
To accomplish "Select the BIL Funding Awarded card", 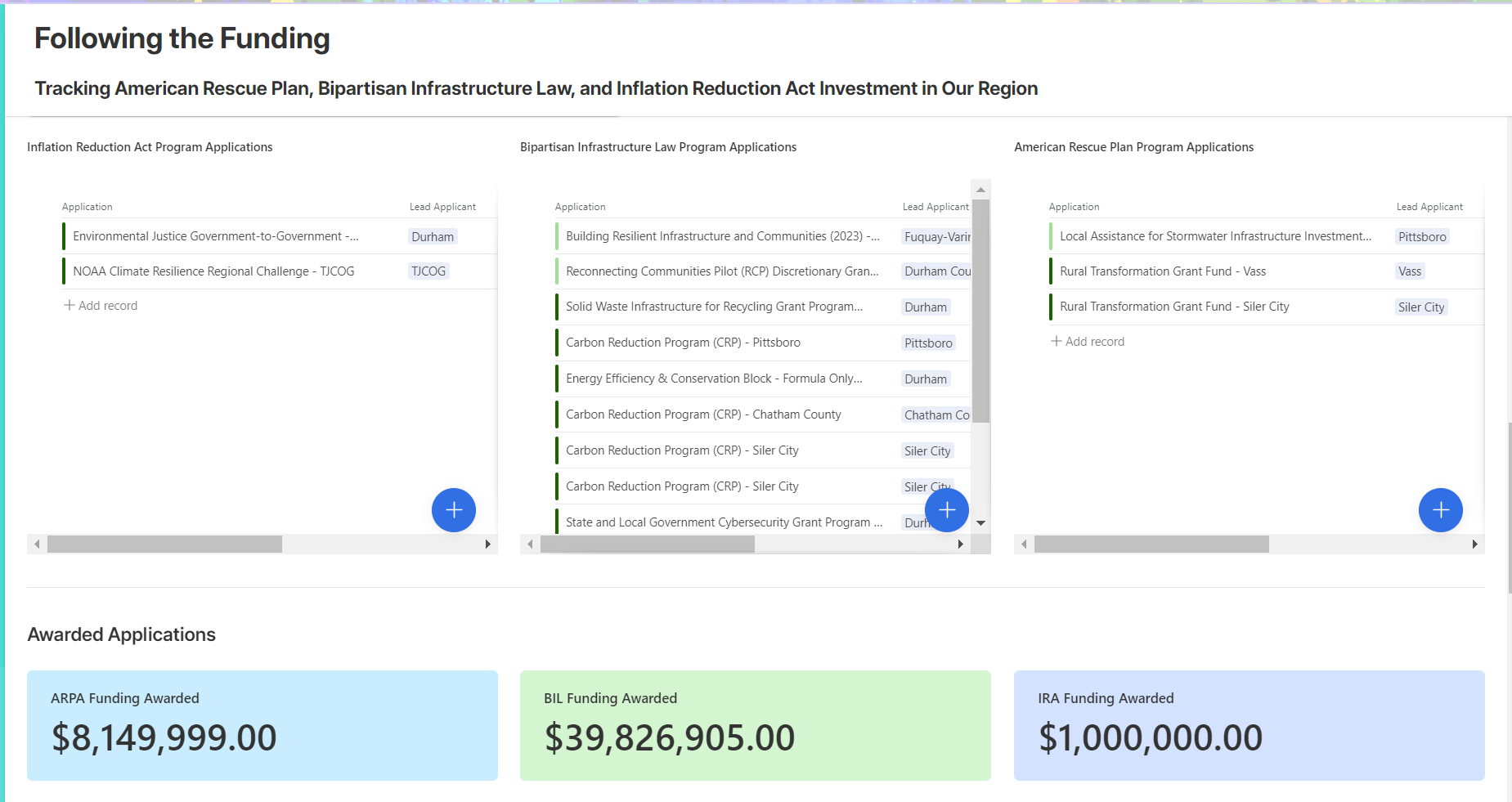I will point(755,725).
